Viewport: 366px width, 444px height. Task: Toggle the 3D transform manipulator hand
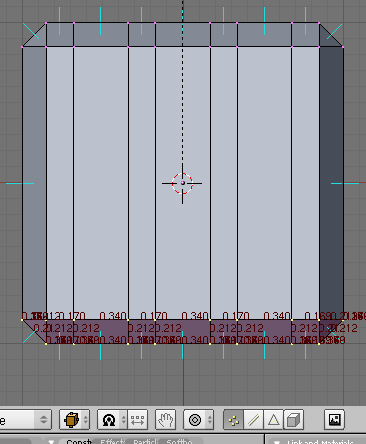pyautogui.click(x=166, y=419)
